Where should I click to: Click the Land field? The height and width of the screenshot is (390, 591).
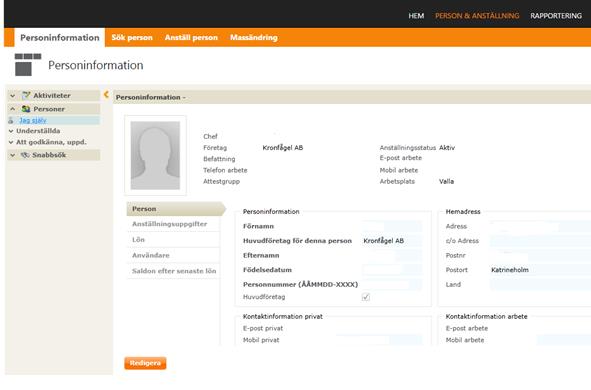click(540, 284)
